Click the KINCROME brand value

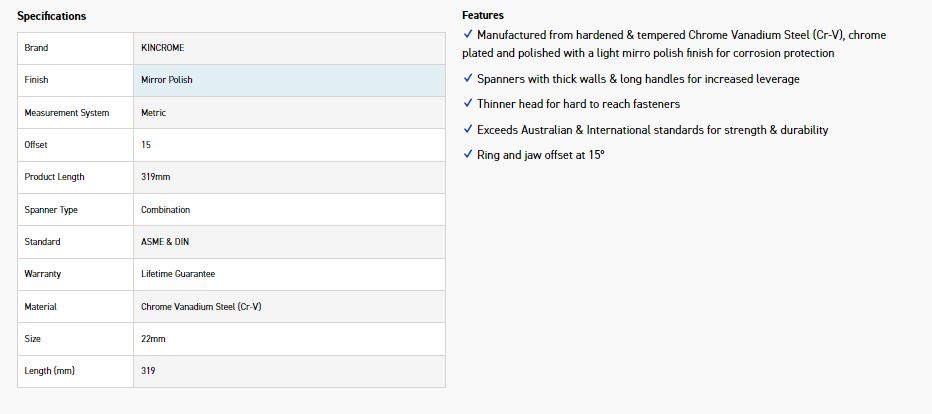point(162,48)
